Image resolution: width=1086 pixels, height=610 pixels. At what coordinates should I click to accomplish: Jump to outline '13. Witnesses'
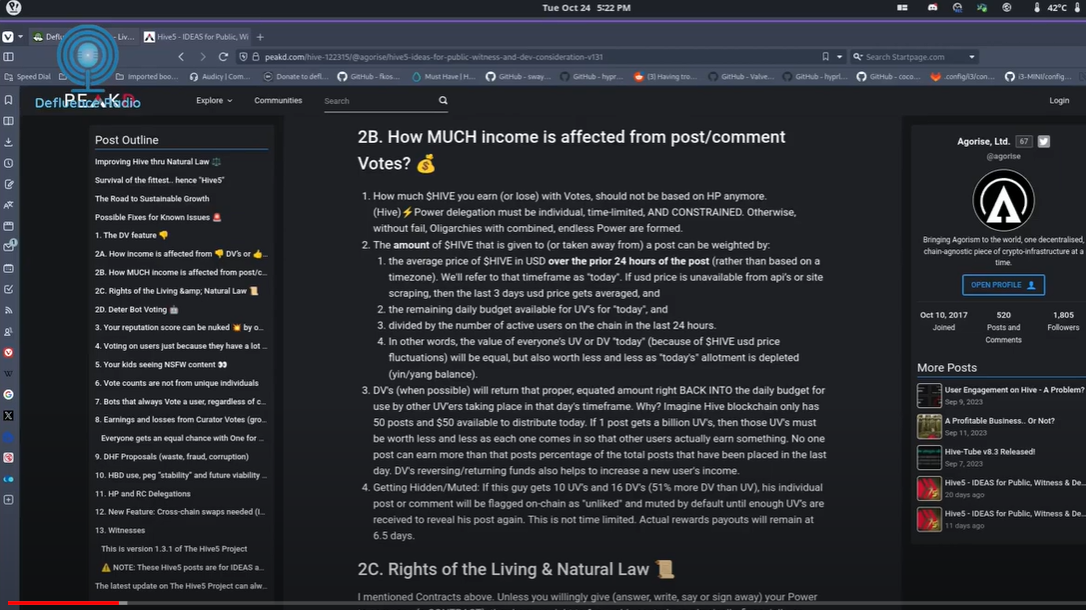120,530
